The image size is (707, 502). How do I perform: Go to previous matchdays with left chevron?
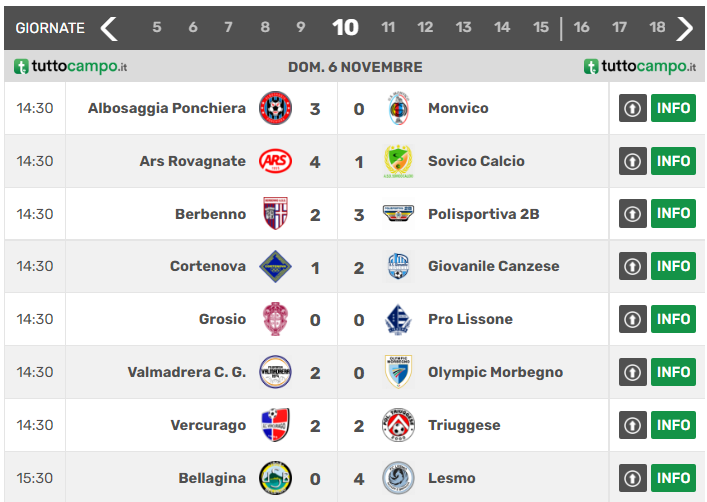point(109,28)
